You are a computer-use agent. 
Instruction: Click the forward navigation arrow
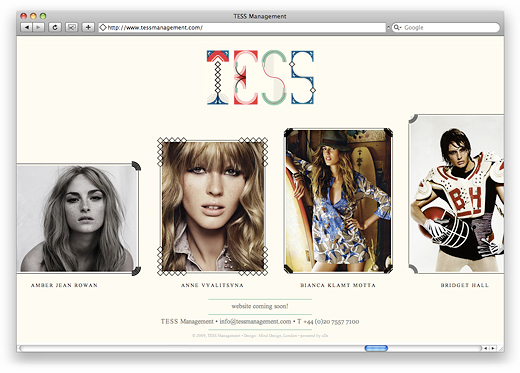pyautogui.click(x=38, y=27)
